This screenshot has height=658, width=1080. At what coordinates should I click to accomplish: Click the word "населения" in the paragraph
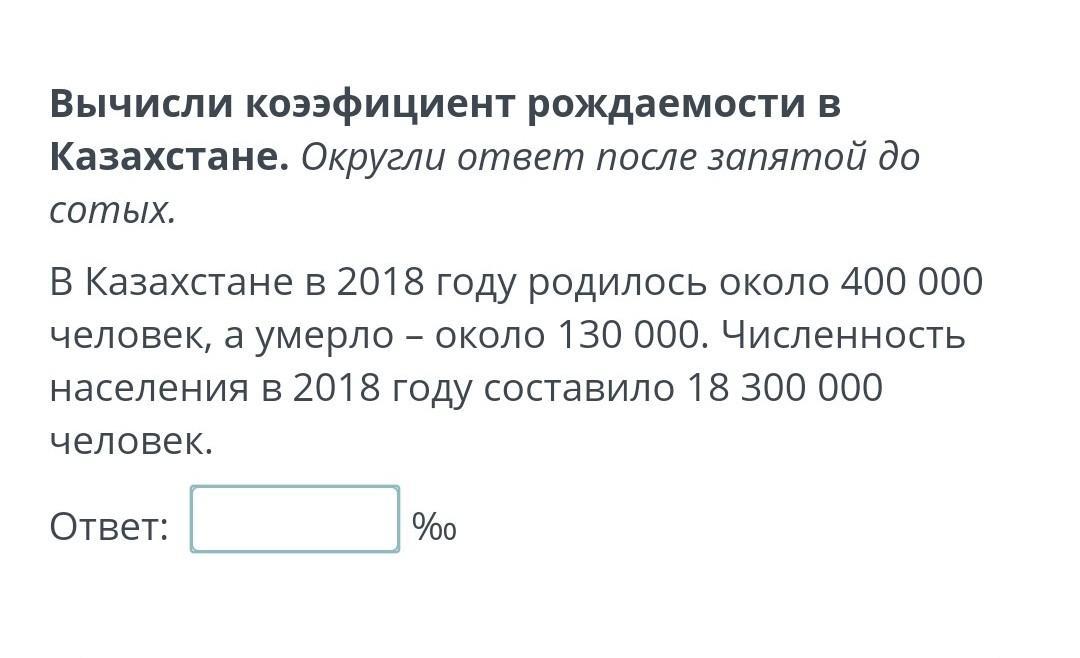click(x=149, y=388)
